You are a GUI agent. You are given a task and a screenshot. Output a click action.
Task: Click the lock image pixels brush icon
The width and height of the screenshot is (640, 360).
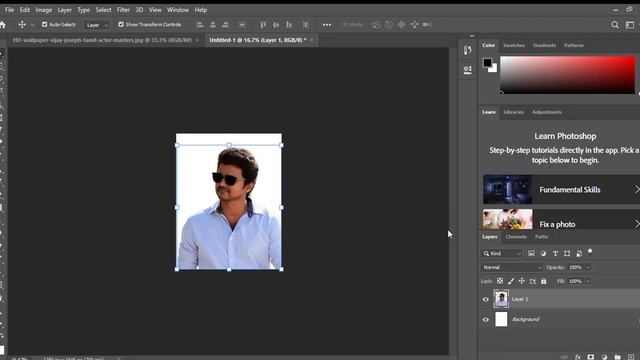point(511,281)
